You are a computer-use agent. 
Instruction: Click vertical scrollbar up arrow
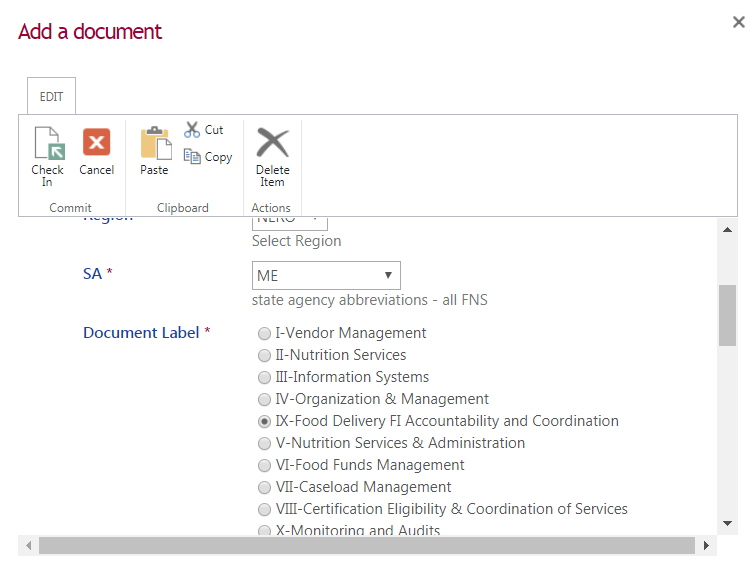click(727, 229)
